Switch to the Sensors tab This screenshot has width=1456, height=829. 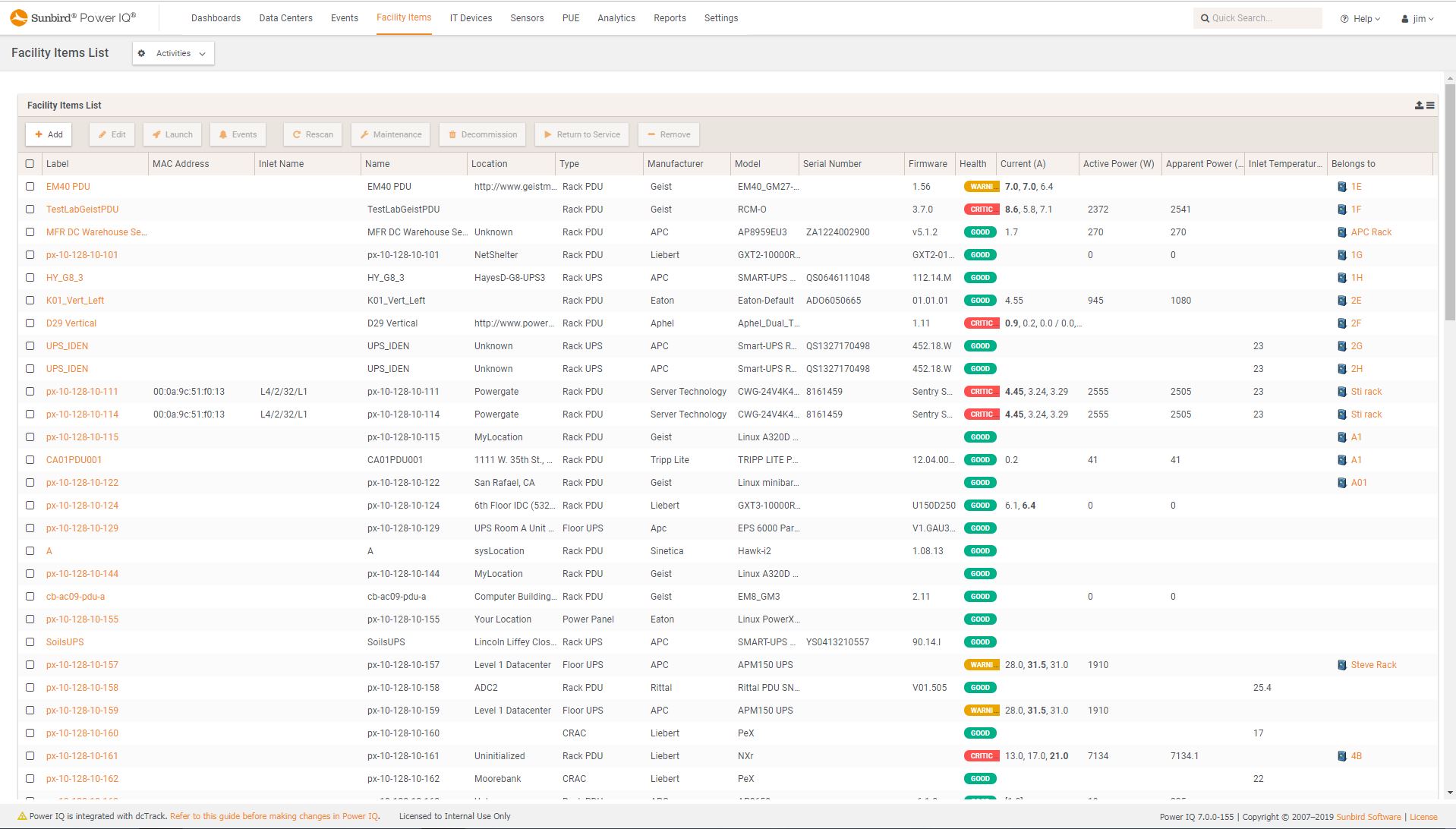click(527, 17)
